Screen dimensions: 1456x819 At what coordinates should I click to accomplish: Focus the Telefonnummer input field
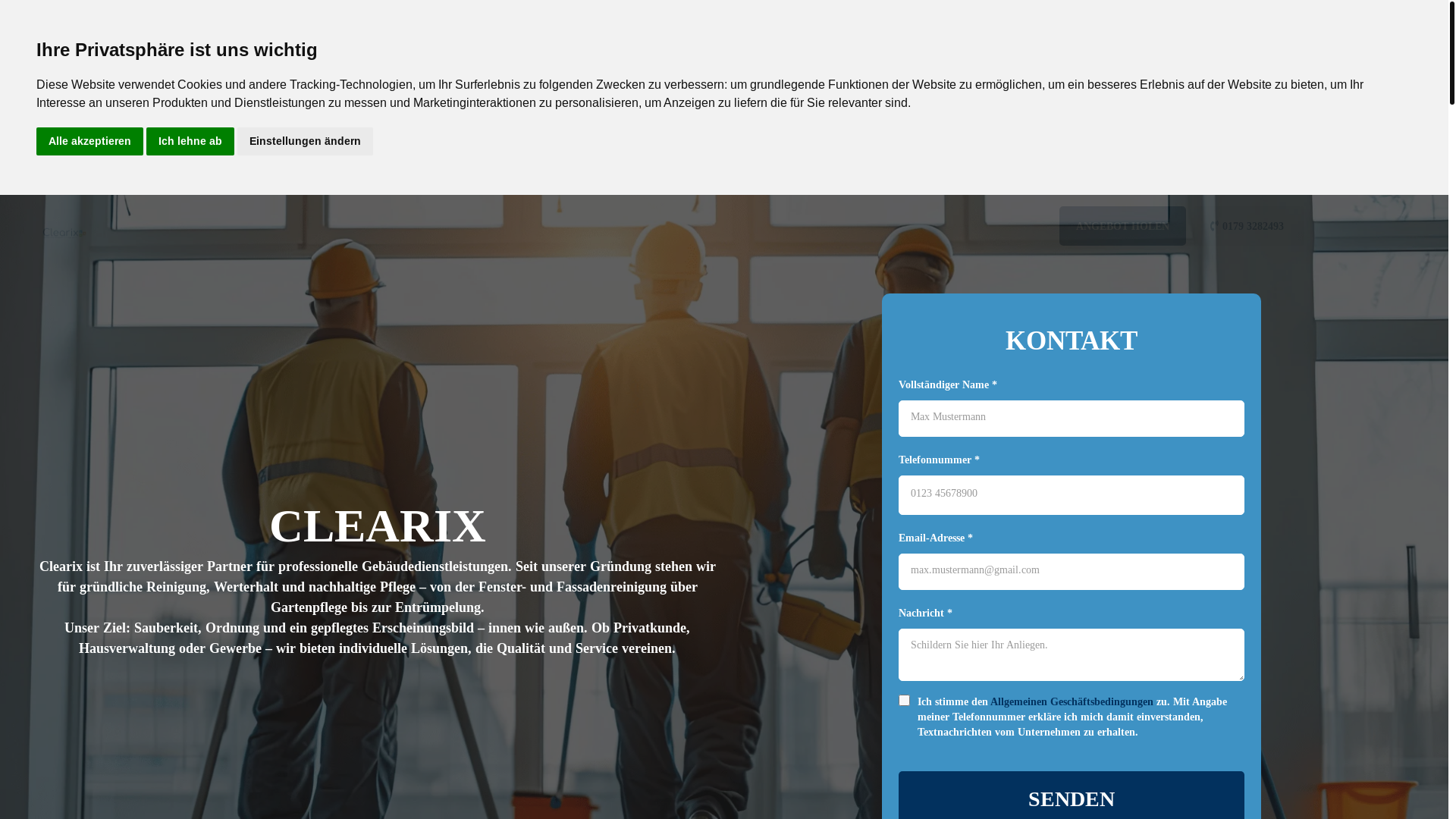click(1072, 495)
